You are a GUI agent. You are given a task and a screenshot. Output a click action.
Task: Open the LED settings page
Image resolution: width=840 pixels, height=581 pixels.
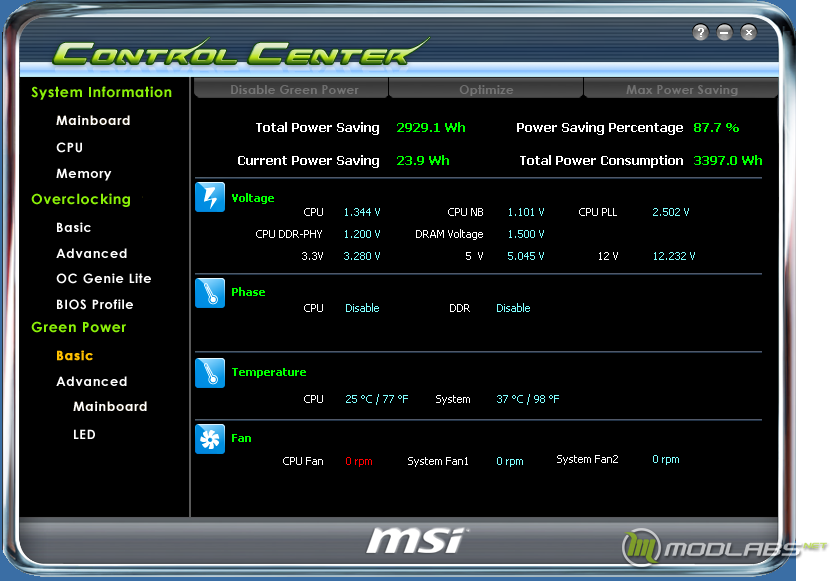84,434
